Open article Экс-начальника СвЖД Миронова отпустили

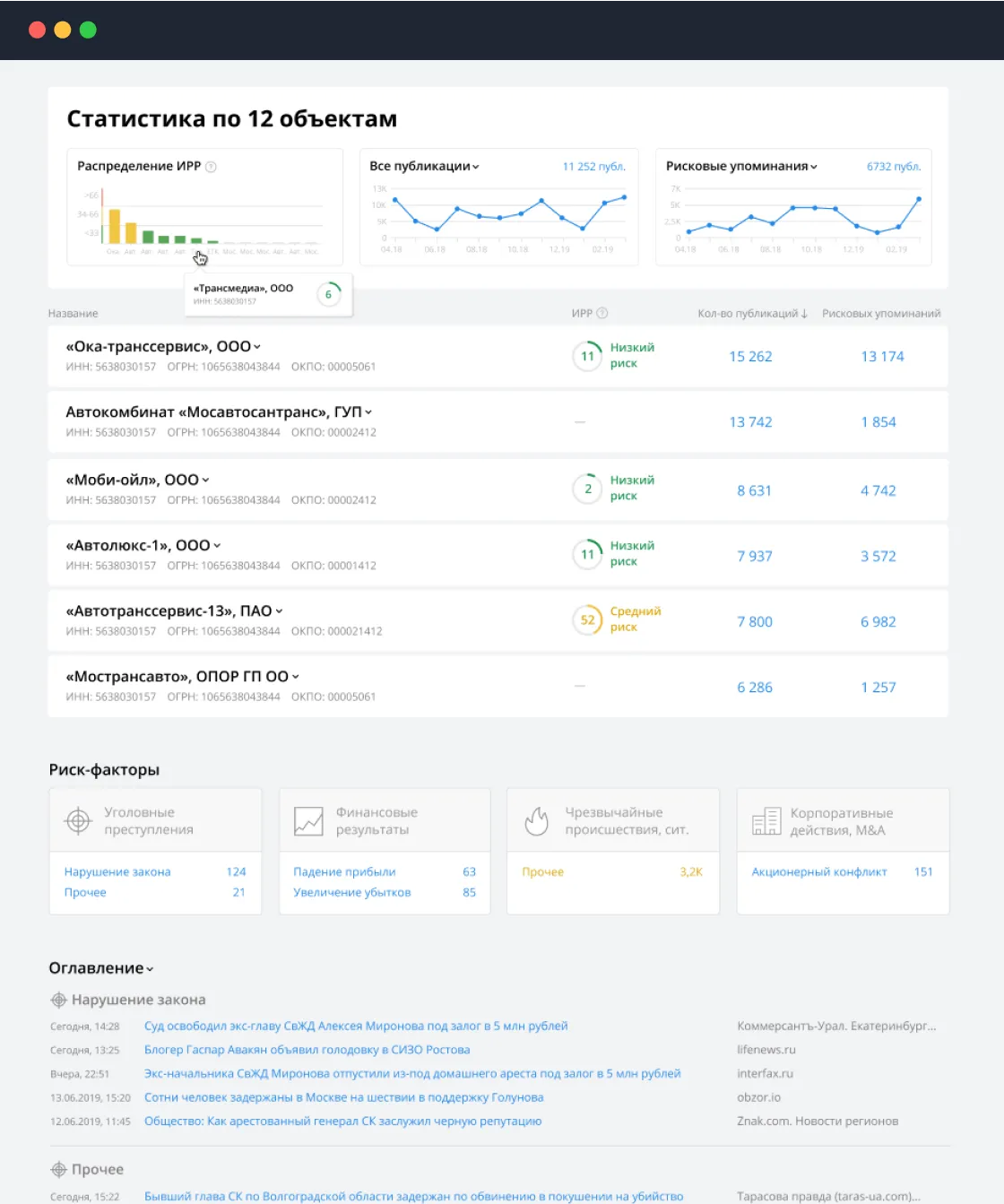[412, 1073]
